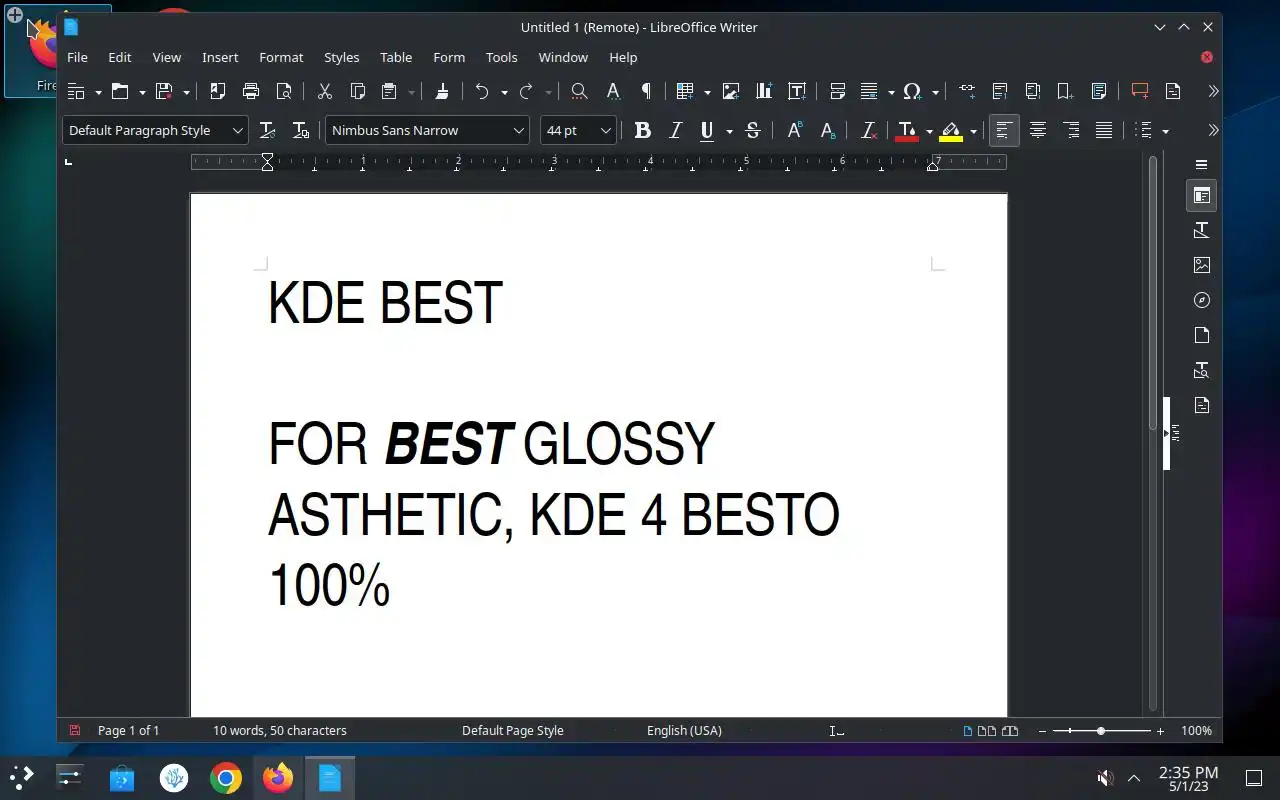Click the Copy icon
Screen dimensions: 1280x800
(357, 91)
